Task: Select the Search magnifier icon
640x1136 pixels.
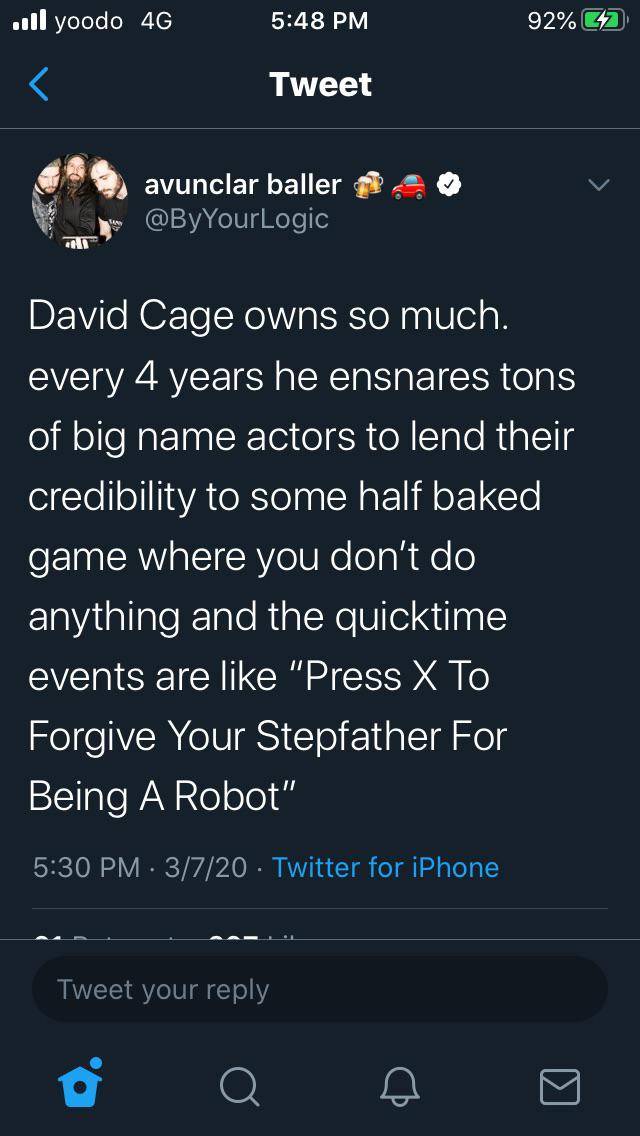Action: [x=239, y=1088]
